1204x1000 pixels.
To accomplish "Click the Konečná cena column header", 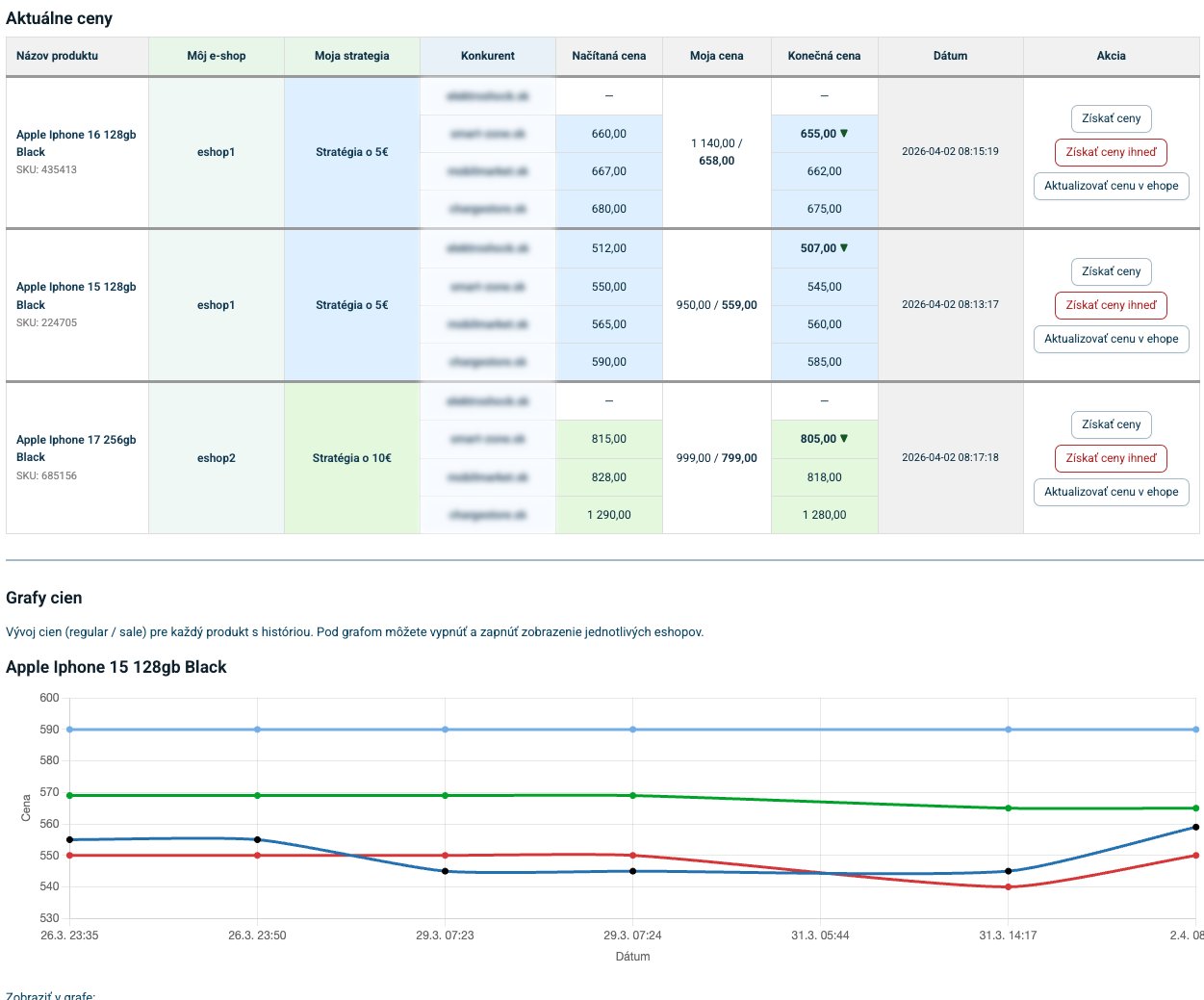I will 825,56.
